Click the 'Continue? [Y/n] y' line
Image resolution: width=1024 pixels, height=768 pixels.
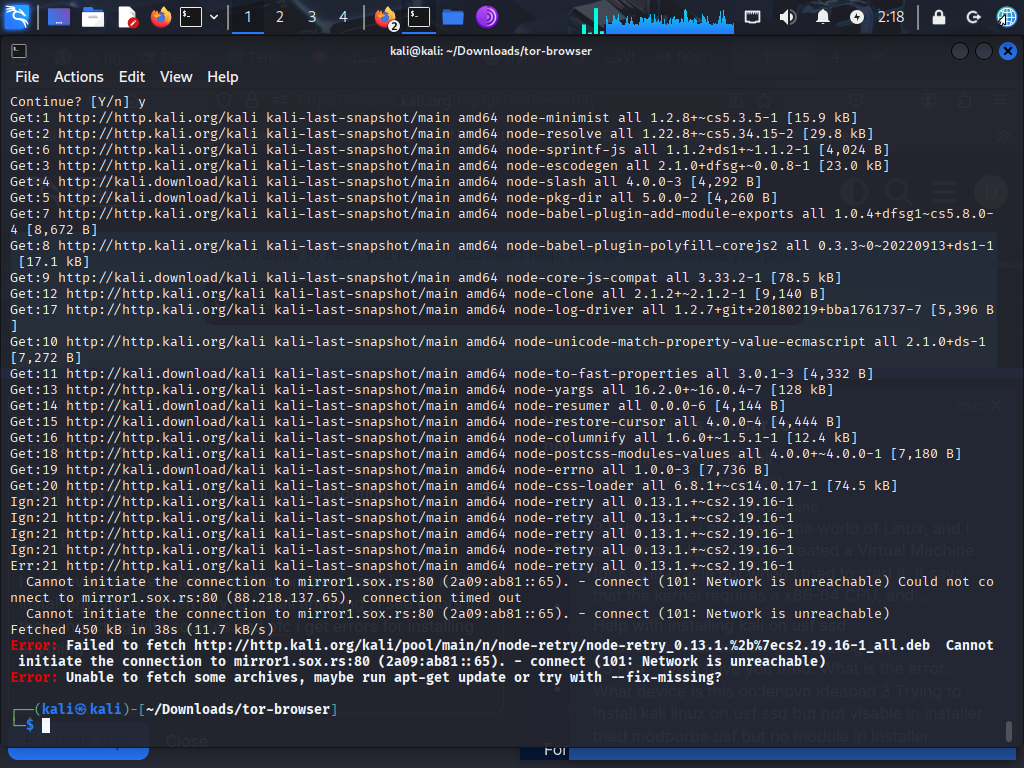[78, 102]
